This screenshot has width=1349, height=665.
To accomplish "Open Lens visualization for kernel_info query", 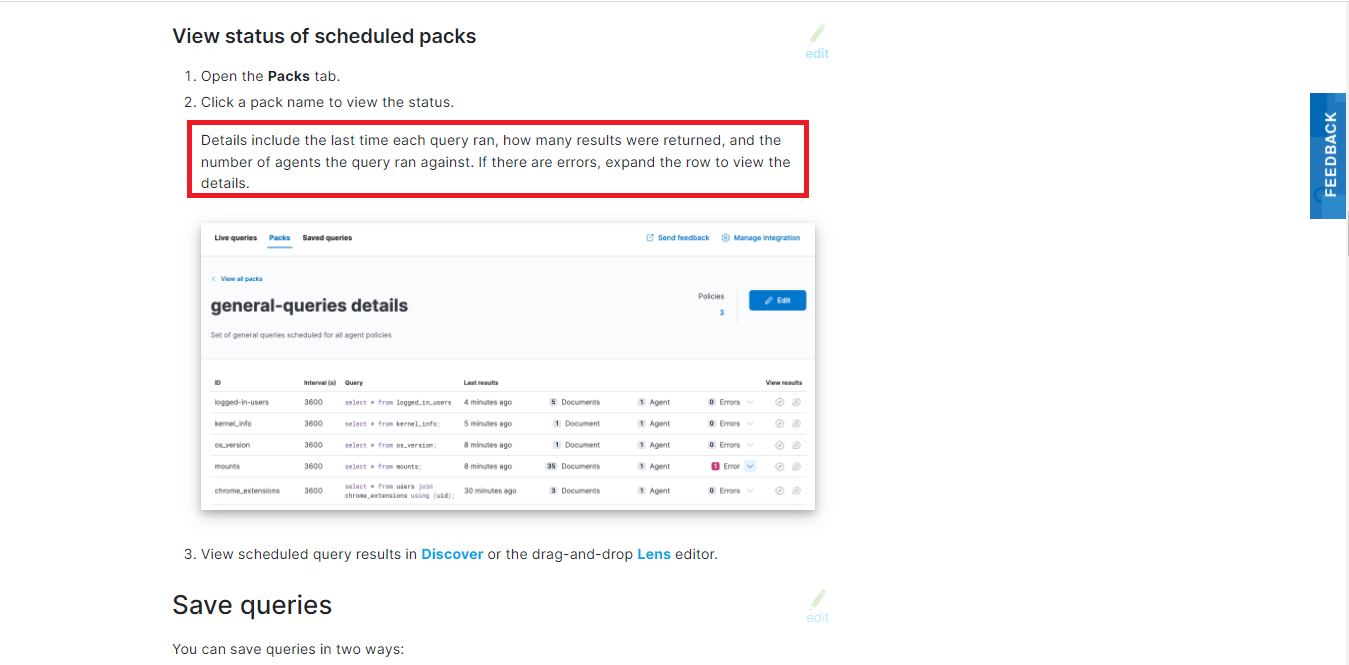I will 796,423.
